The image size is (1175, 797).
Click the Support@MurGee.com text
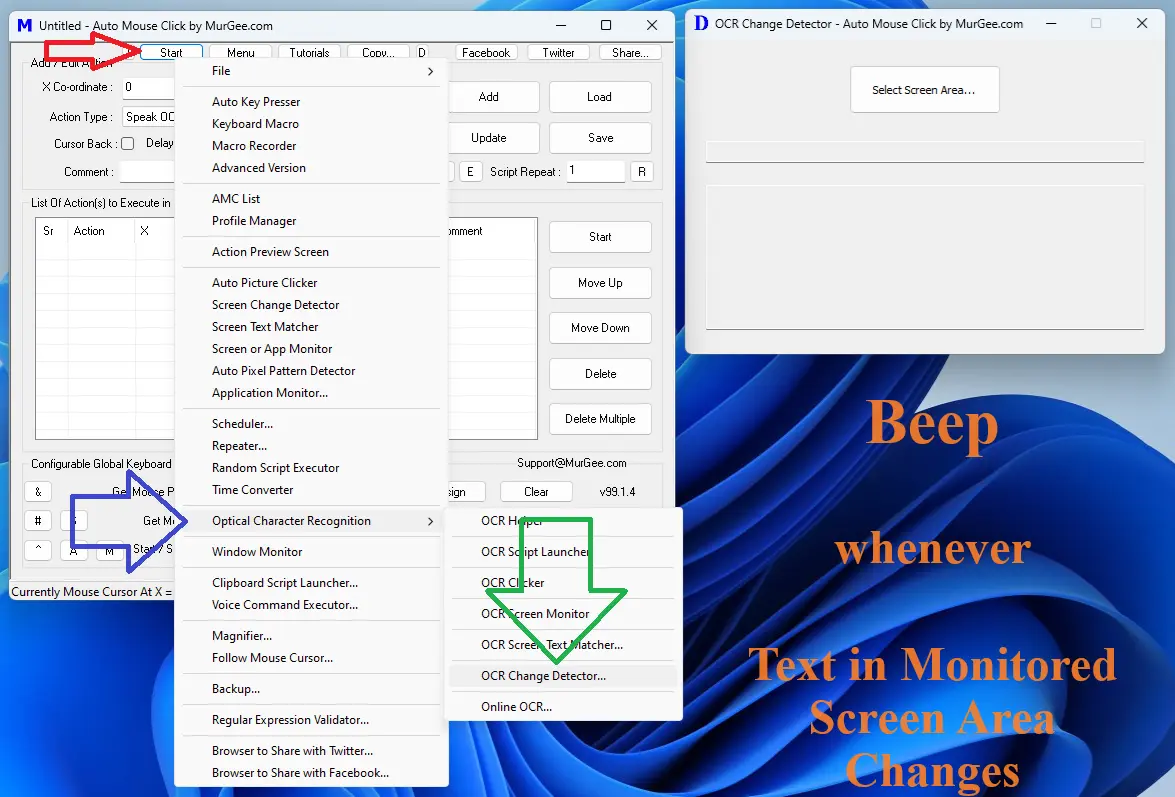[572, 463]
